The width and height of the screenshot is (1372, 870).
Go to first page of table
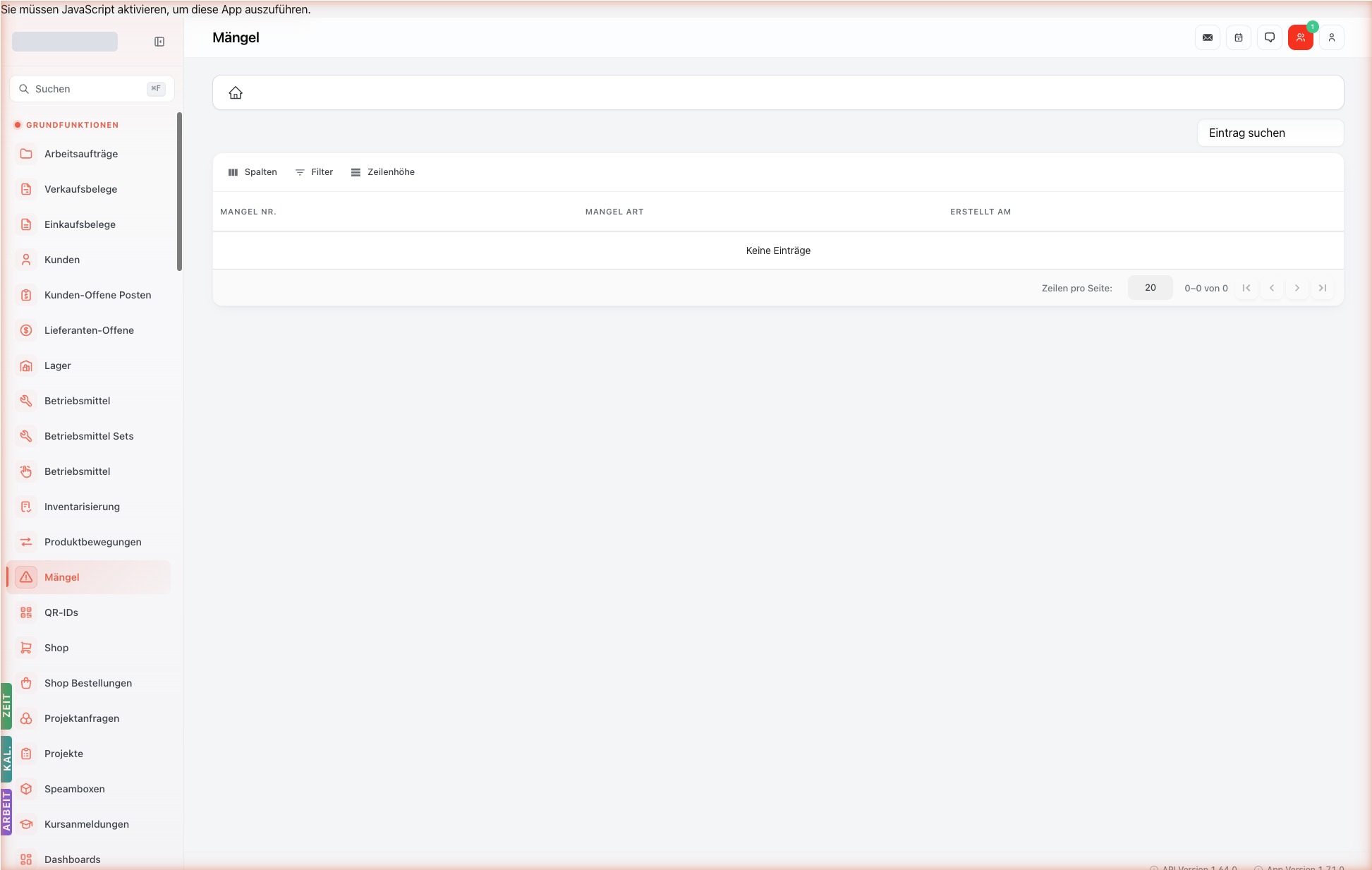(1246, 288)
